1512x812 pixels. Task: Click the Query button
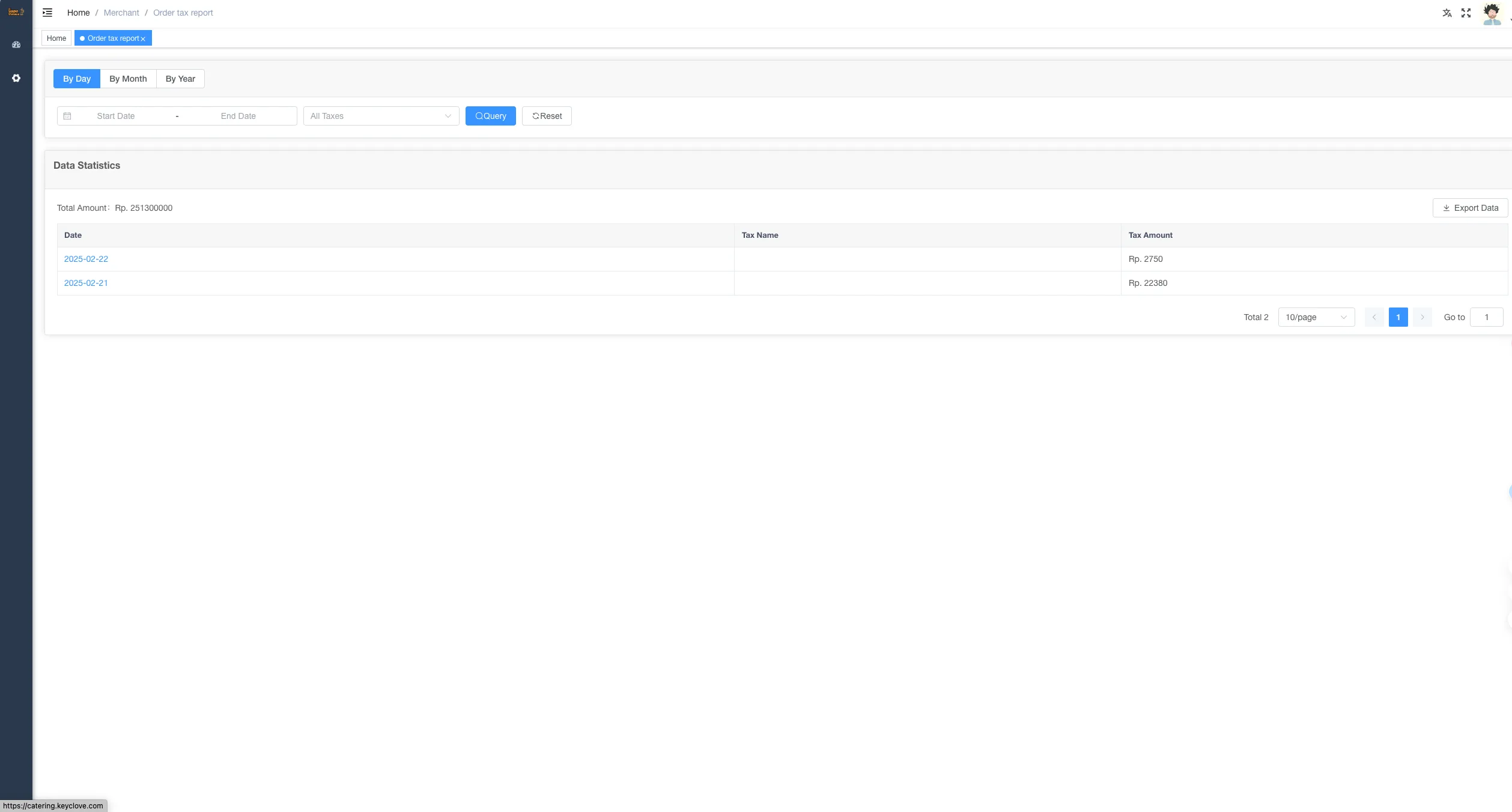click(491, 116)
